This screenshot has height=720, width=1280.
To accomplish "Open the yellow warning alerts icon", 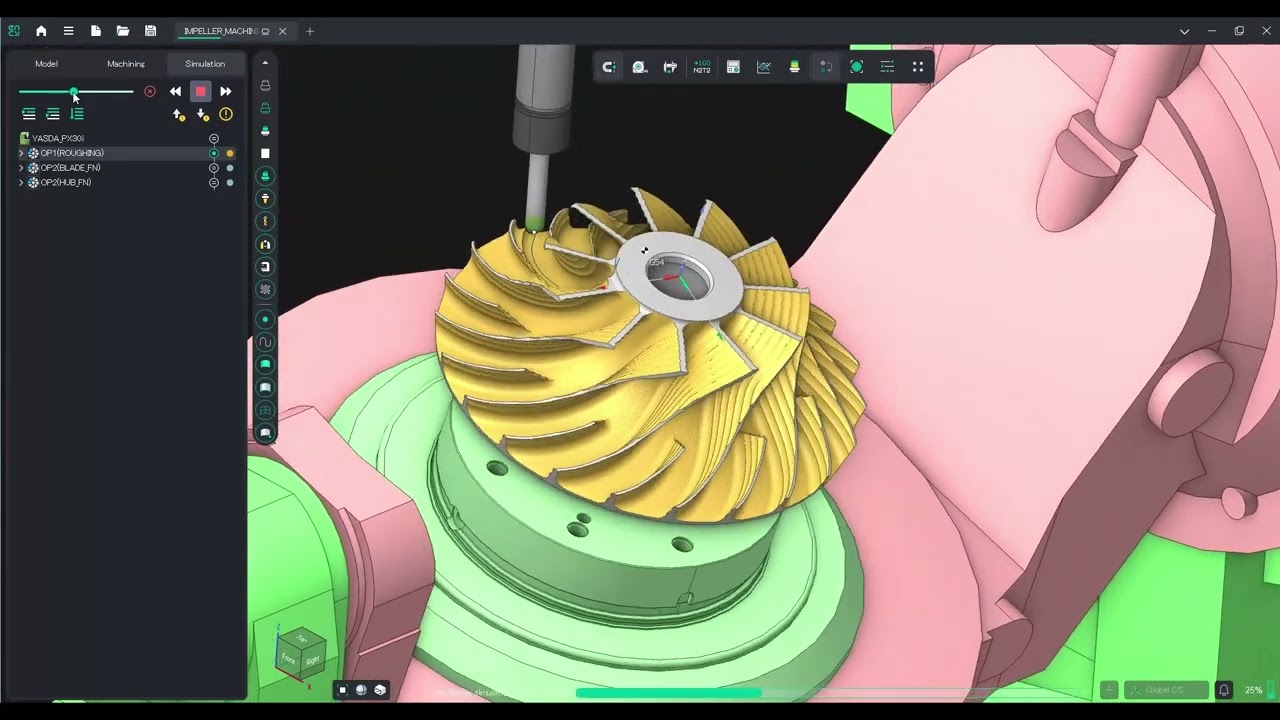I will click(226, 114).
